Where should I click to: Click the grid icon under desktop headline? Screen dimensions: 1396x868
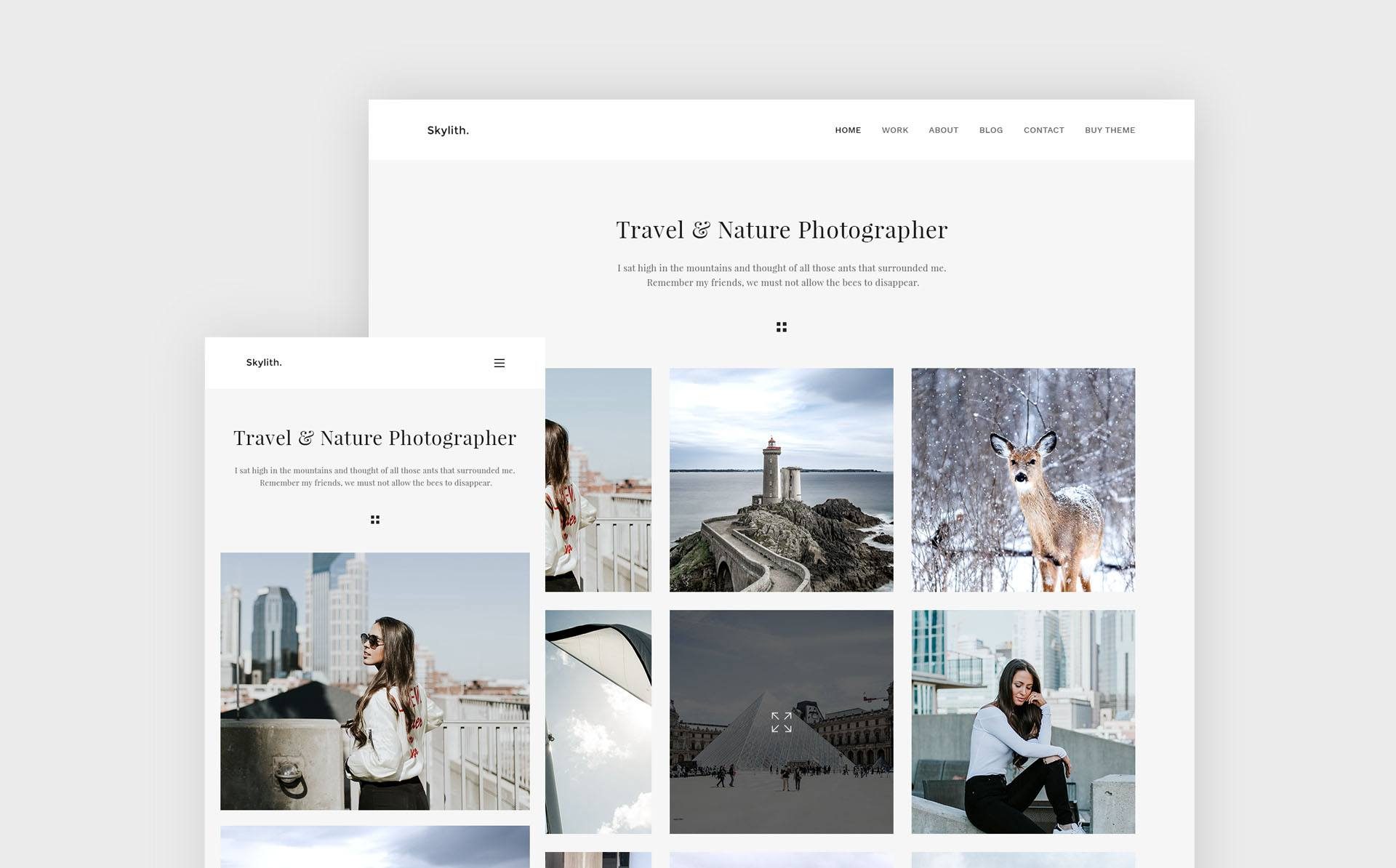(781, 327)
